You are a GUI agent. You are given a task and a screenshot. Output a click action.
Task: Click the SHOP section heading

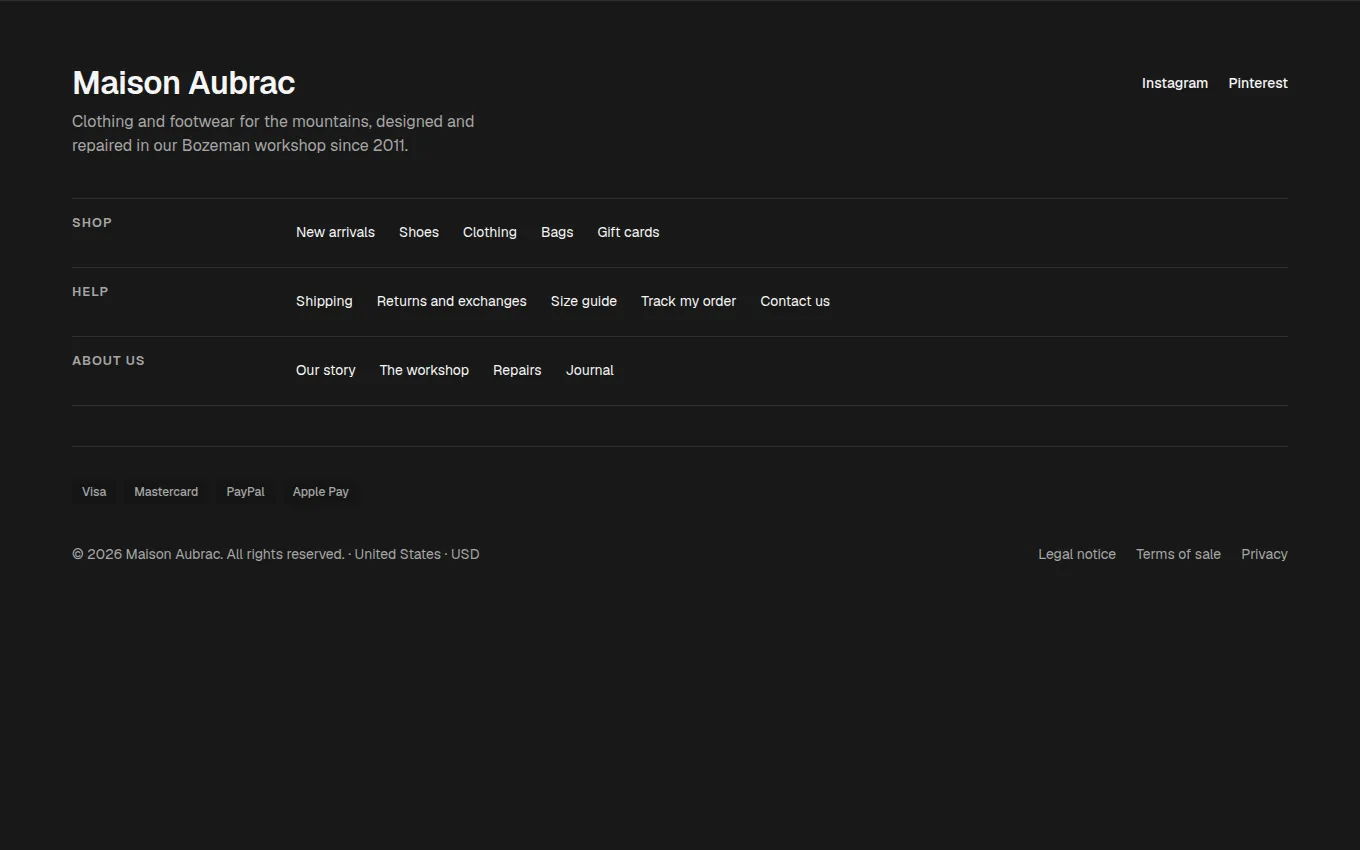point(92,223)
